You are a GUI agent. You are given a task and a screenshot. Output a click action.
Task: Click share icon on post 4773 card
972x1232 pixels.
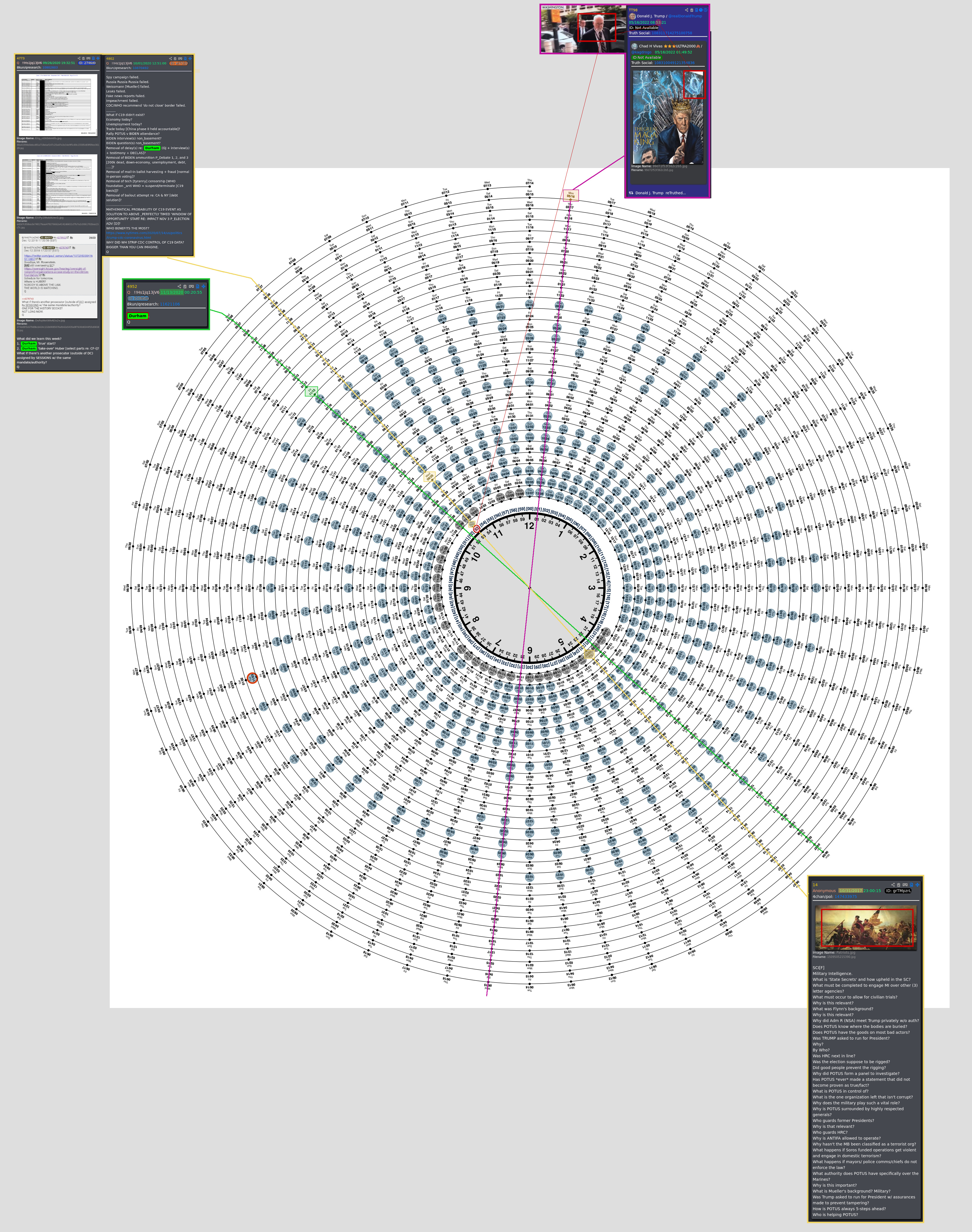pyautogui.click(x=79, y=58)
